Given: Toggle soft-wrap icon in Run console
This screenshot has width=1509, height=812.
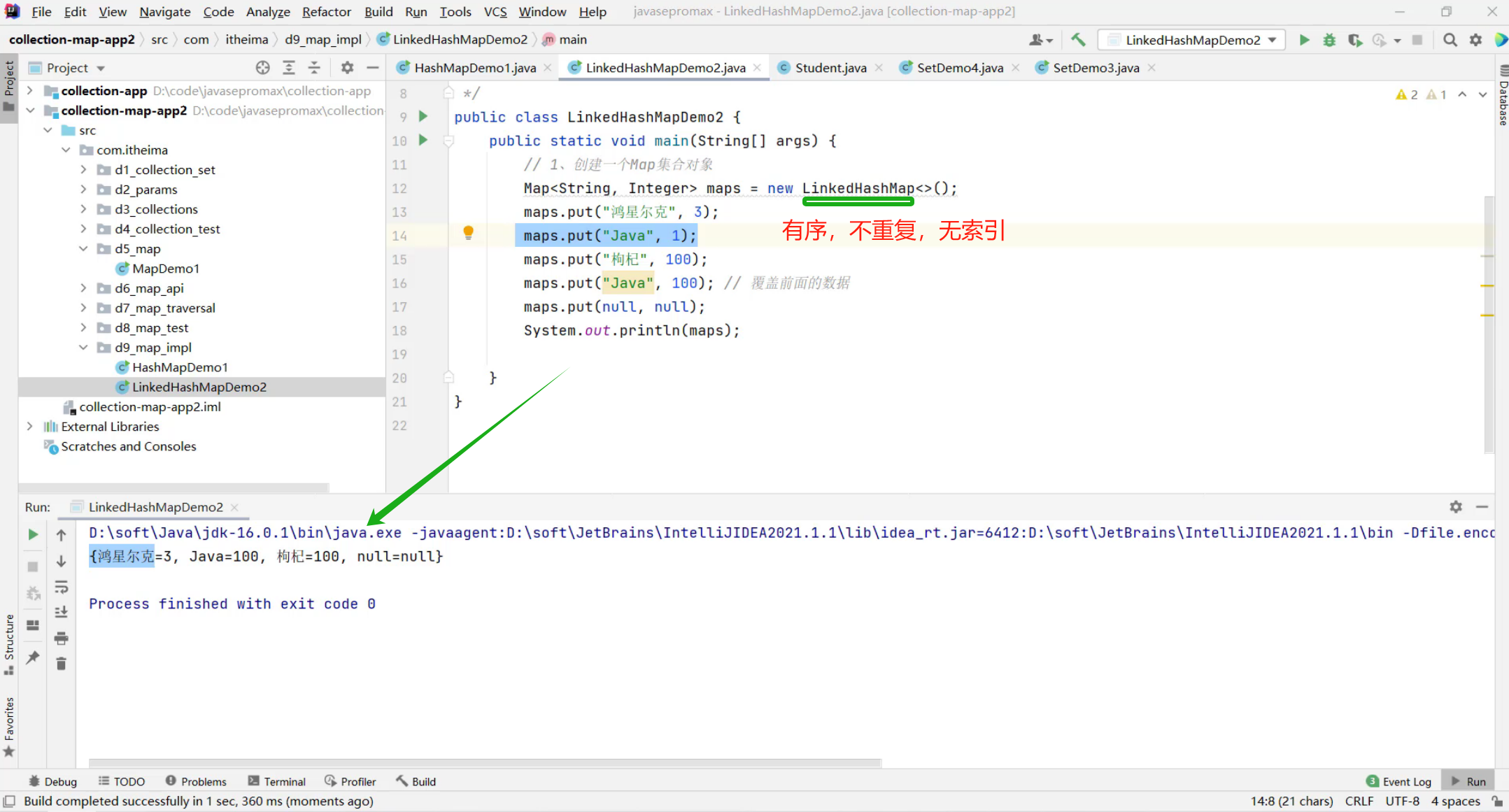Looking at the screenshot, I should click(x=62, y=587).
